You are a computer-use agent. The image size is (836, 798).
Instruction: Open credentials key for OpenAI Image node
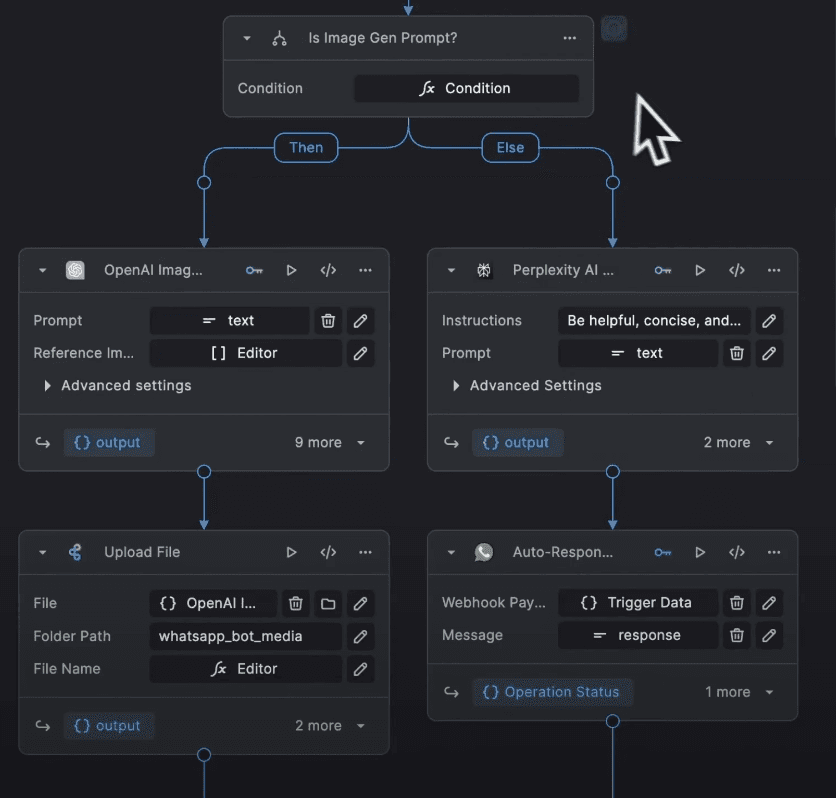pyautogui.click(x=254, y=270)
